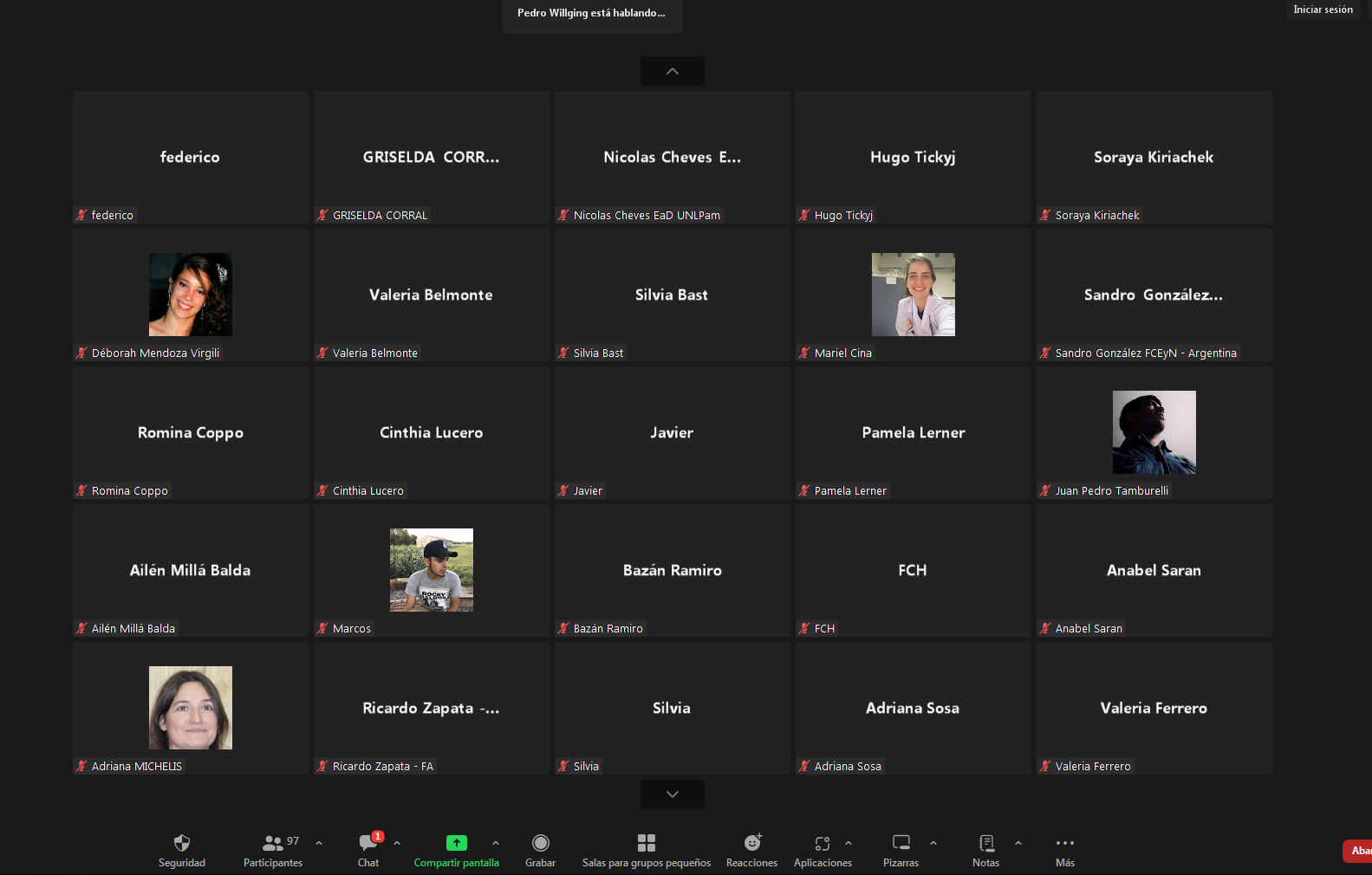
Task: Expand the arrow next to Compartir pantalla
Action: 496,843
